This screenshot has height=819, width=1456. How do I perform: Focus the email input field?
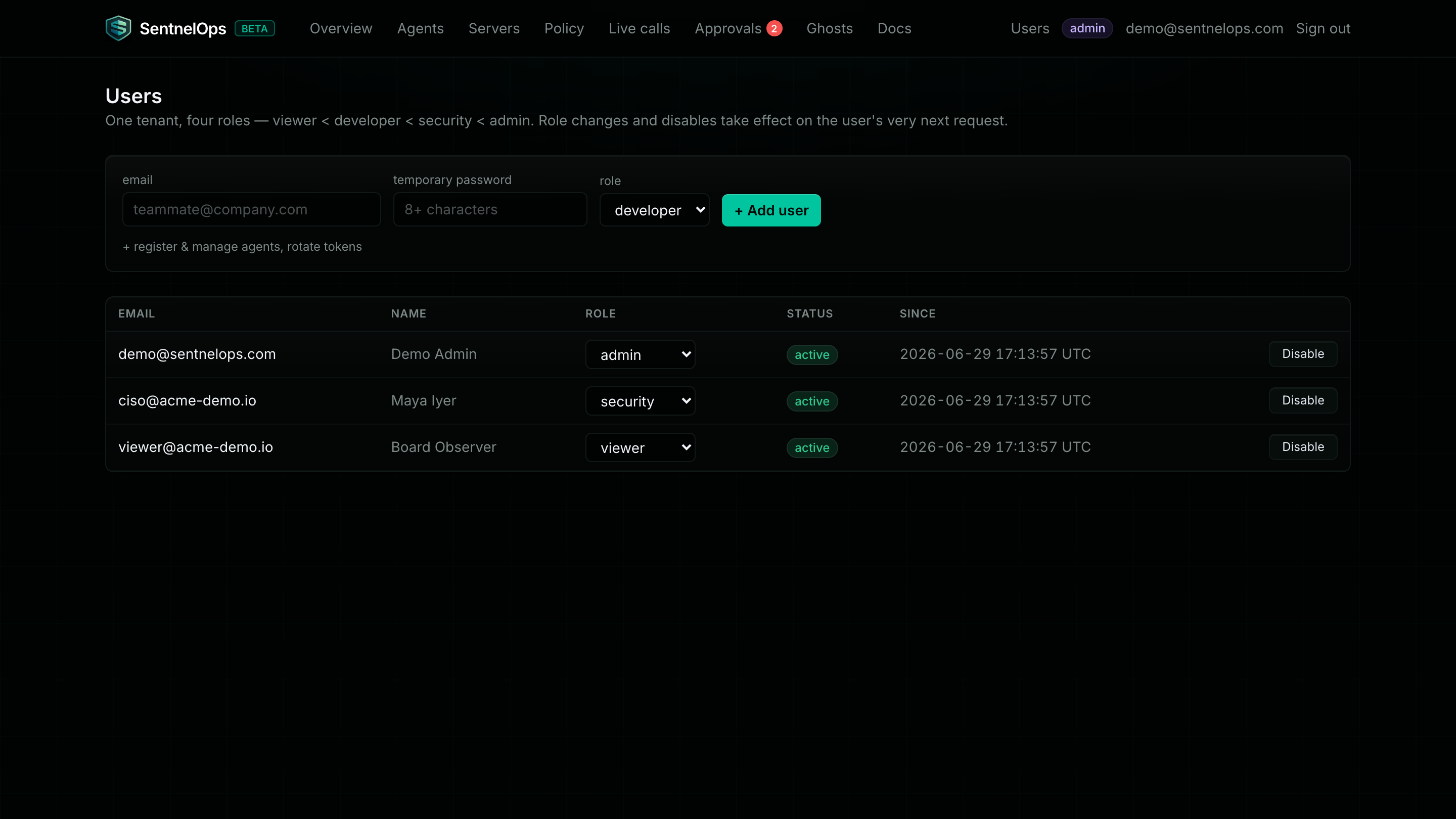[x=252, y=209]
